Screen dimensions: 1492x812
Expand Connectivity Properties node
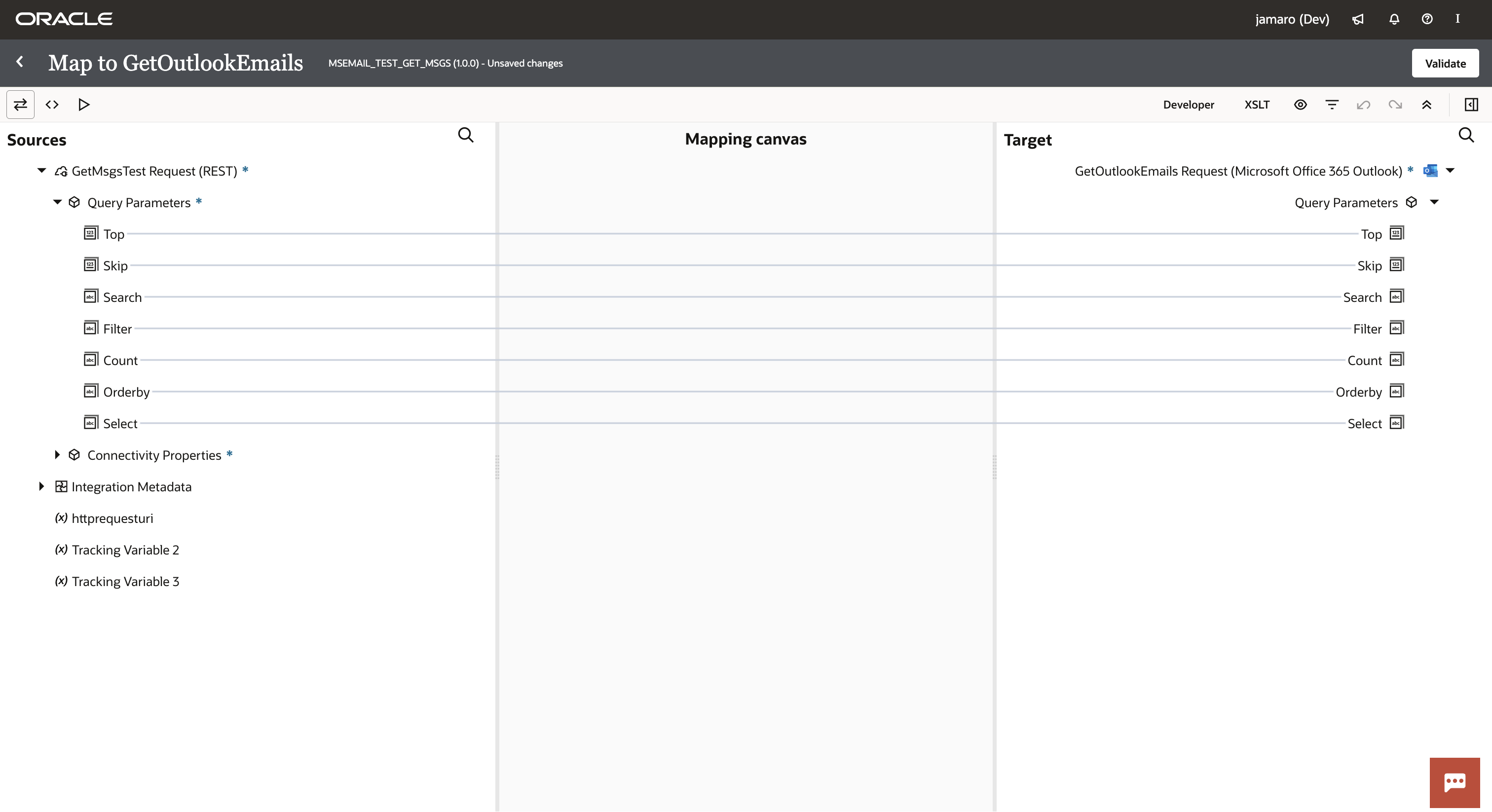(57, 455)
